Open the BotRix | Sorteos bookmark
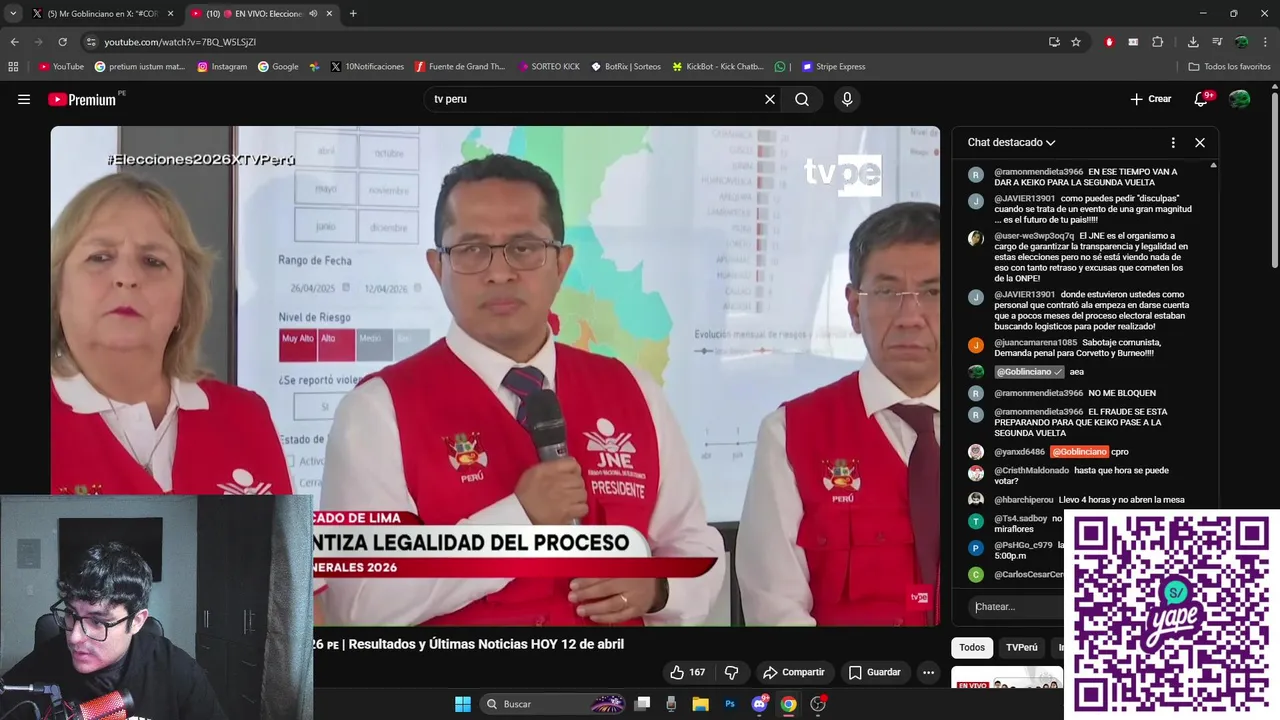This screenshot has height=720, width=1280. point(626,67)
